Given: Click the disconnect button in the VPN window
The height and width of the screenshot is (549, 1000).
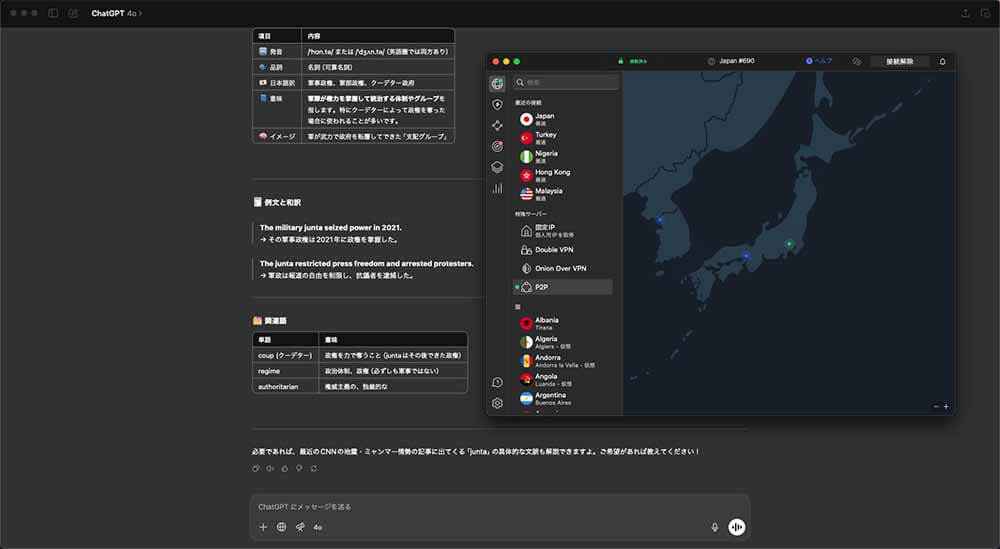Looking at the screenshot, I should (899, 61).
